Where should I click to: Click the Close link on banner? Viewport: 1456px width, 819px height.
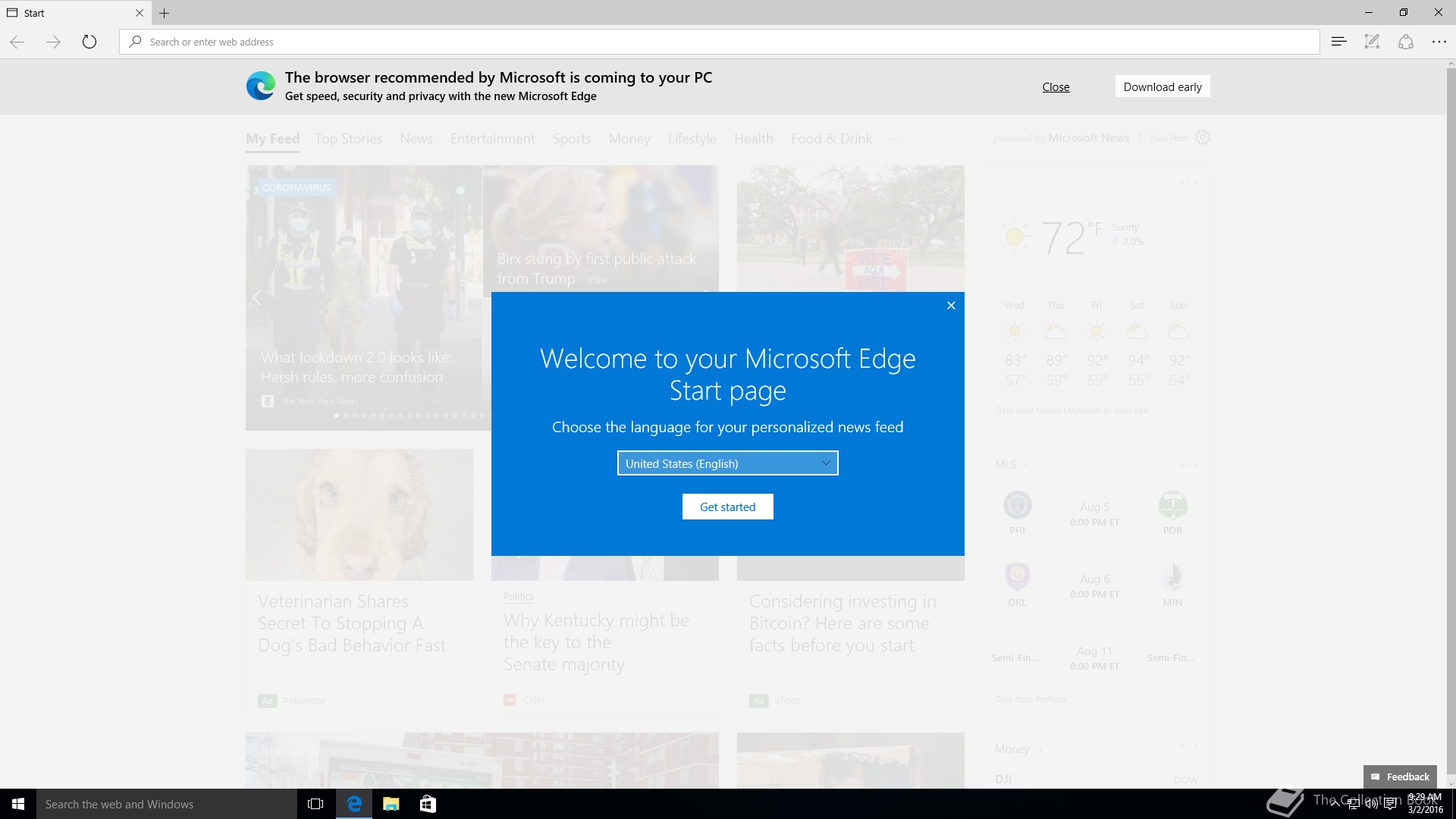tap(1056, 86)
